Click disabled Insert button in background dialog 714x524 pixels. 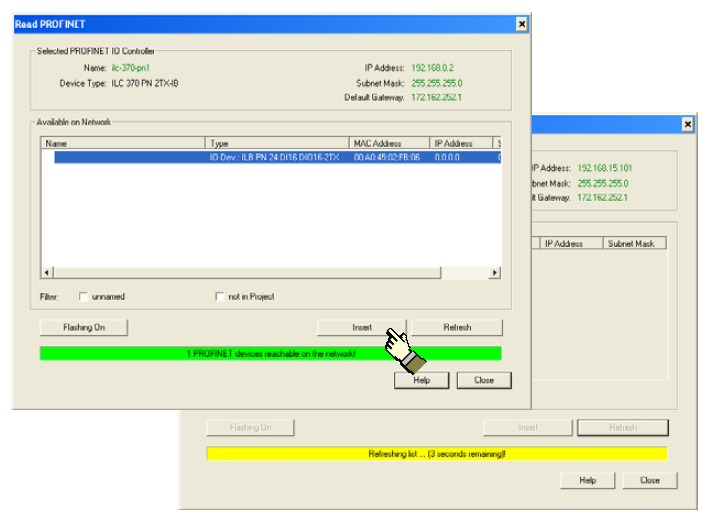pyautogui.click(x=528, y=427)
